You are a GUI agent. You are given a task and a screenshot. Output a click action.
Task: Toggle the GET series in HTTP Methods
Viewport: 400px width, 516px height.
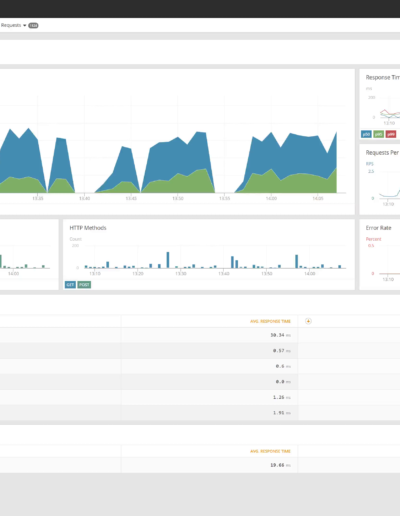pos(70,285)
